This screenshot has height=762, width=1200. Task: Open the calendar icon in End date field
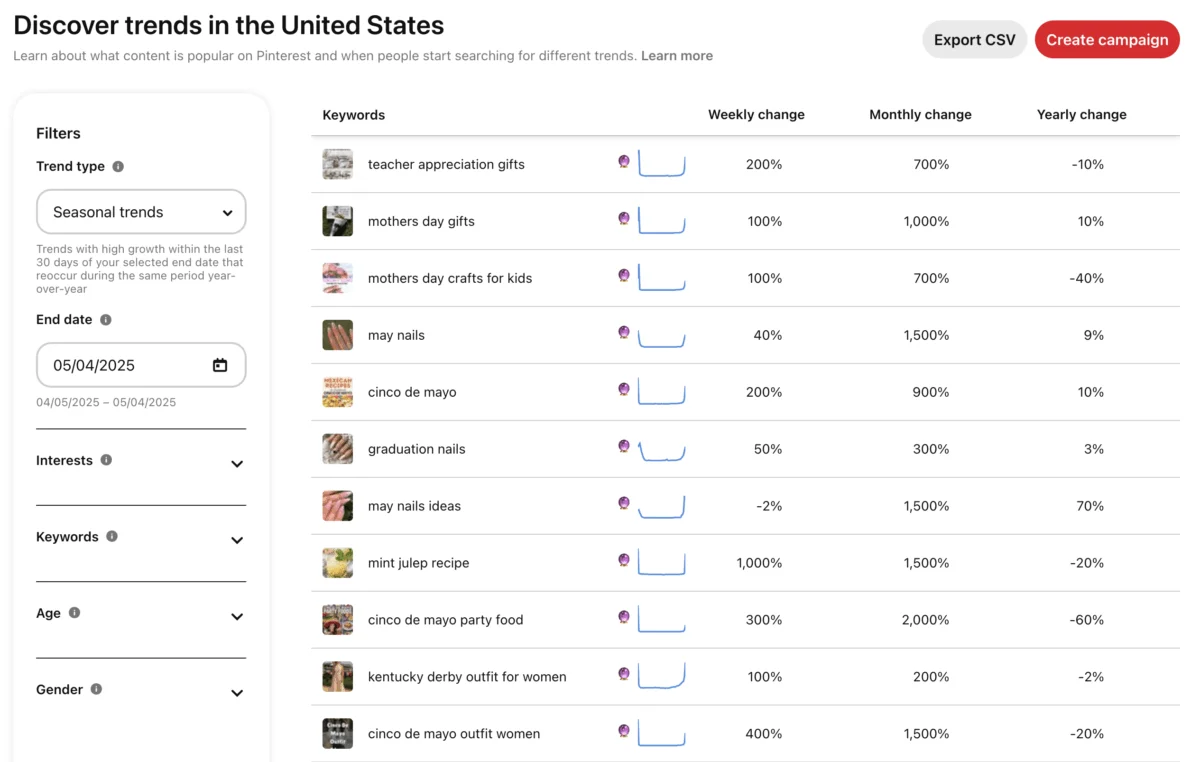[x=220, y=366]
